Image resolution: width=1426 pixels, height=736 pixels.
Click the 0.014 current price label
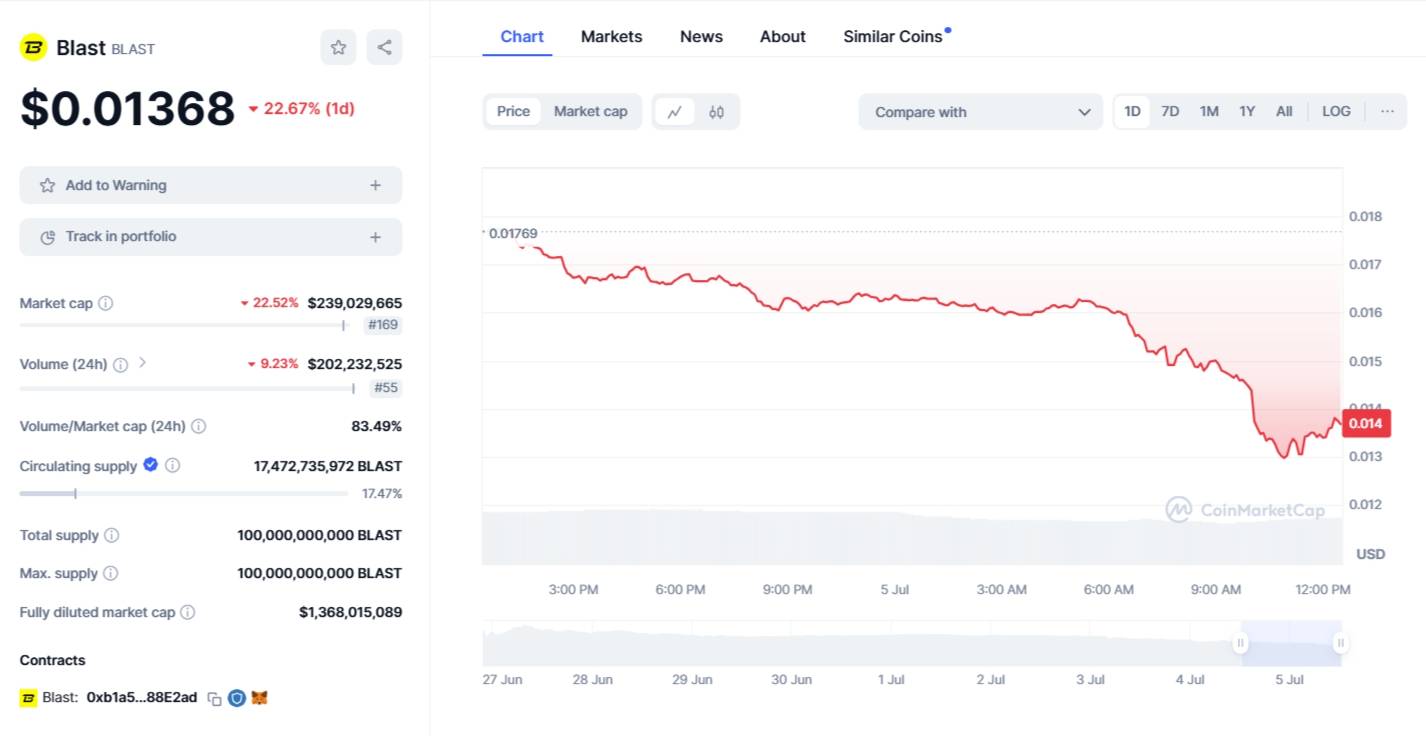click(1365, 424)
